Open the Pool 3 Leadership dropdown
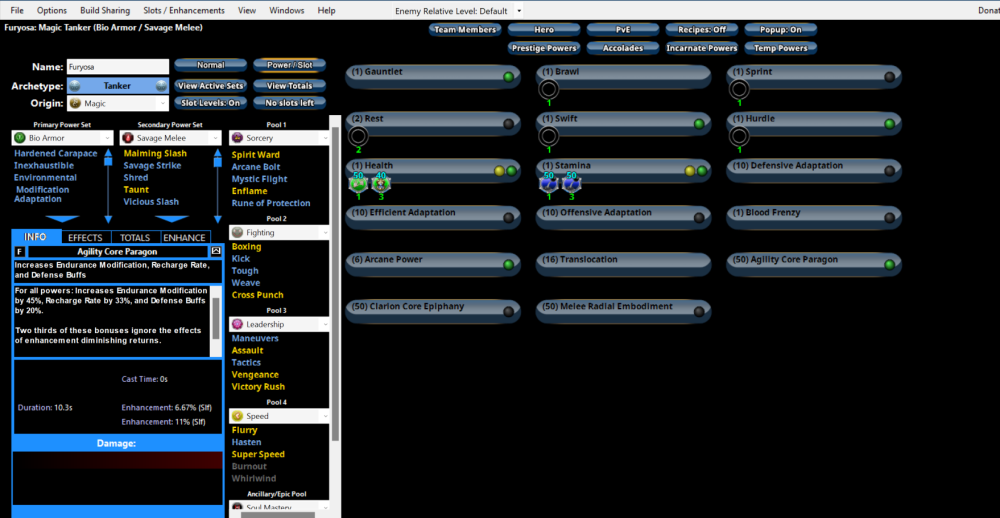The width and height of the screenshot is (1000, 518). click(x=278, y=325)
